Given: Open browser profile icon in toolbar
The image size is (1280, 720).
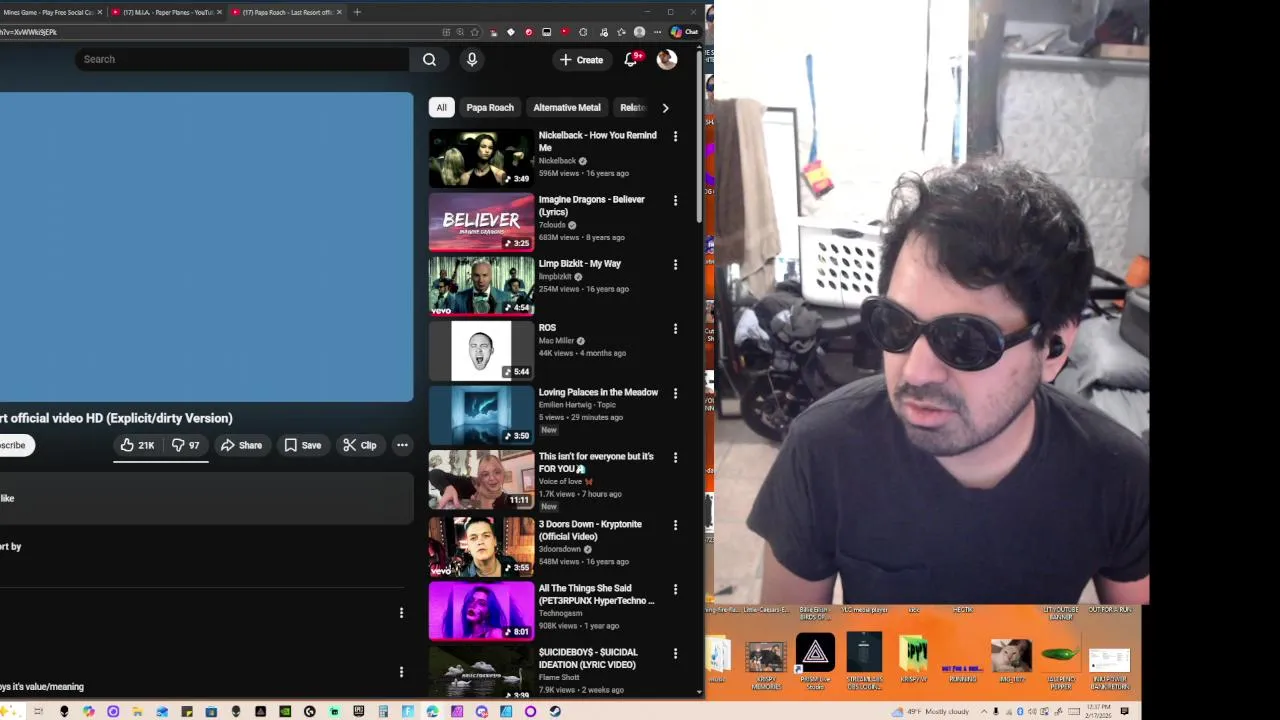Looking at the screenshot, I should 639,32.
